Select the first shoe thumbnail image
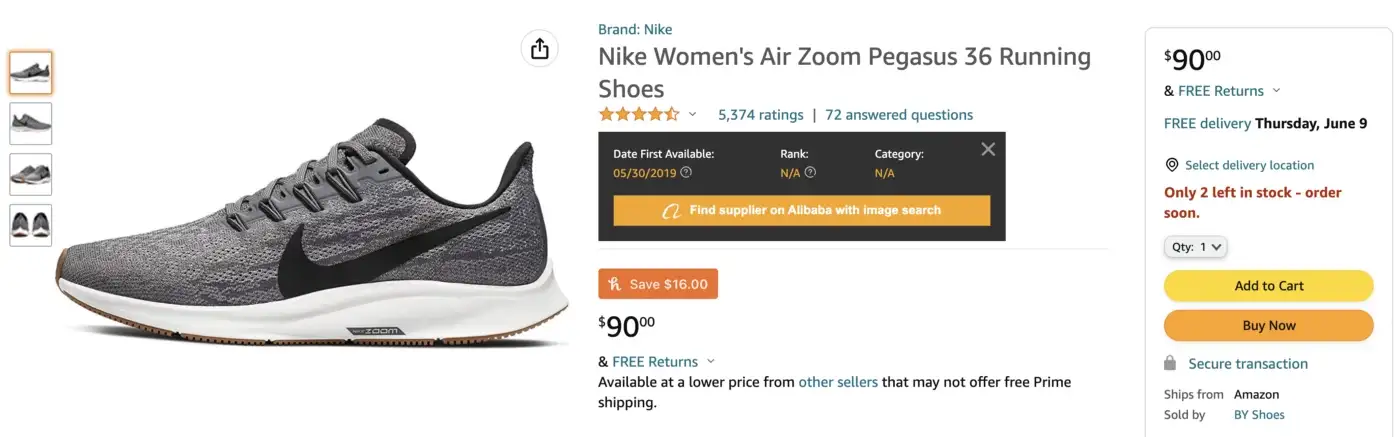Image resolution: width=1400 pixels, height=437 pixels. pos(31,73)
